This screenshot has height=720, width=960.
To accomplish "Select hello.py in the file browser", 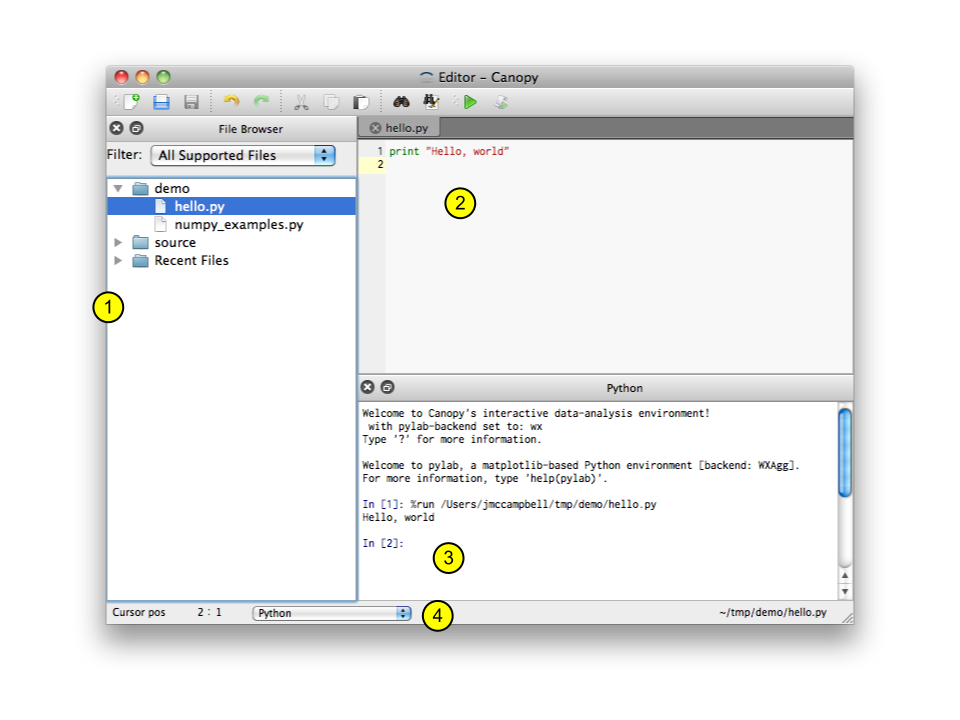I will pyautogui.click(x=199, y=206).
